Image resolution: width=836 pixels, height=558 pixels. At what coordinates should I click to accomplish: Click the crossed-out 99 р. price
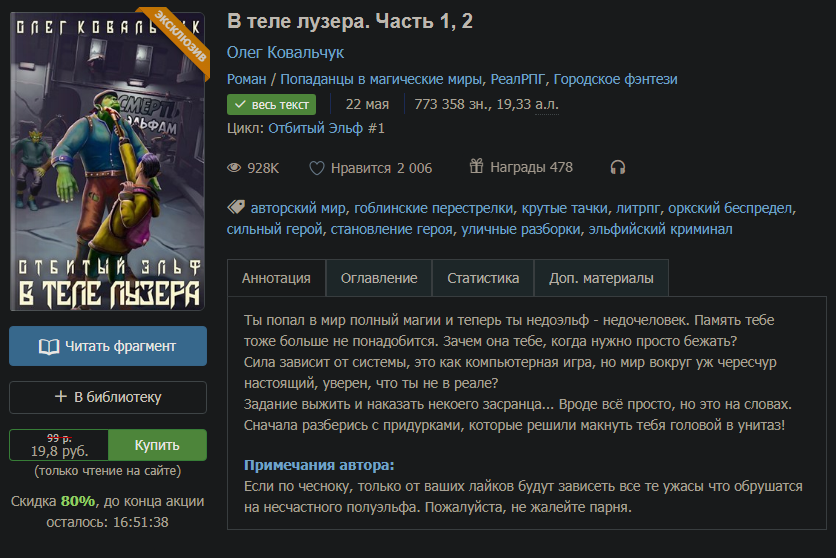tap(59, 438)
